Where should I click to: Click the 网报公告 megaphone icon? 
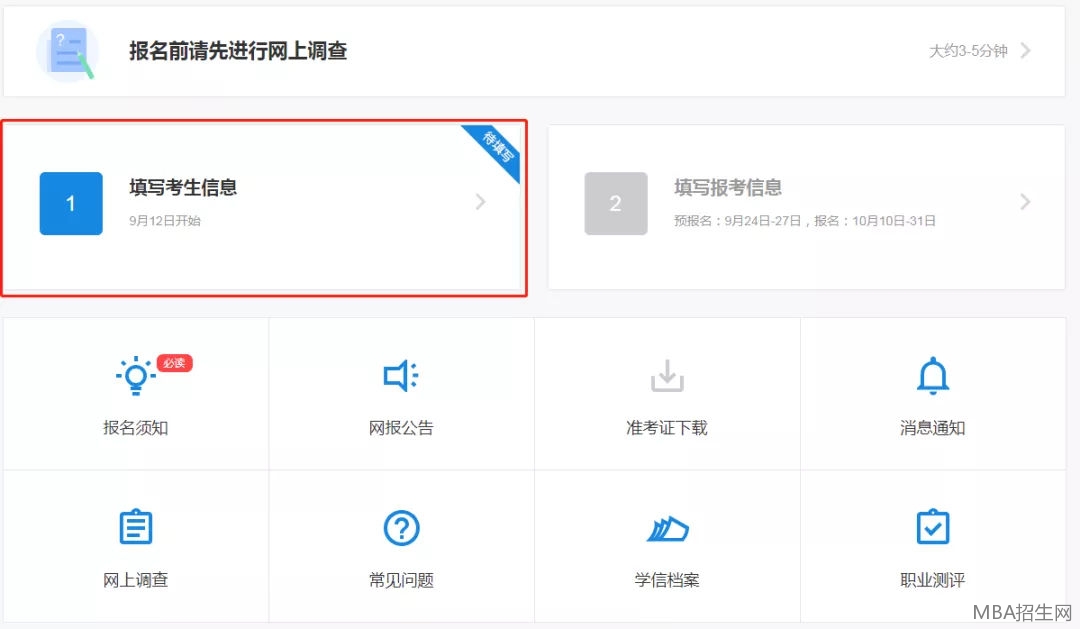401,375
